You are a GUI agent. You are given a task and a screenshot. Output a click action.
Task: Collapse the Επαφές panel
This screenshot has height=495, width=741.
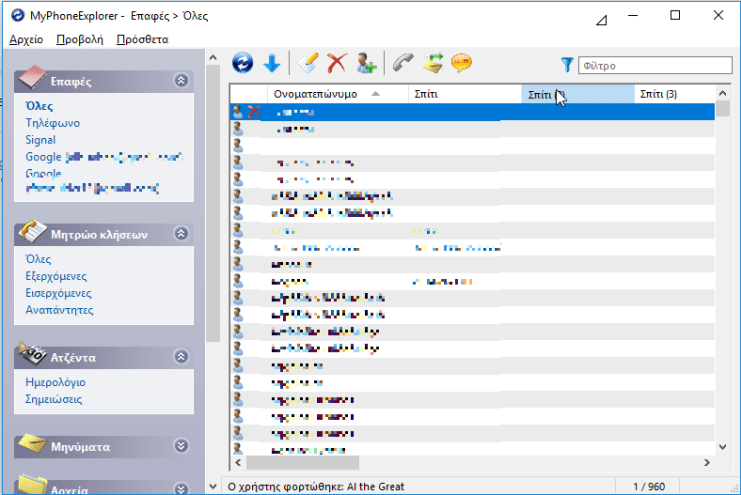tap(181, 80)
